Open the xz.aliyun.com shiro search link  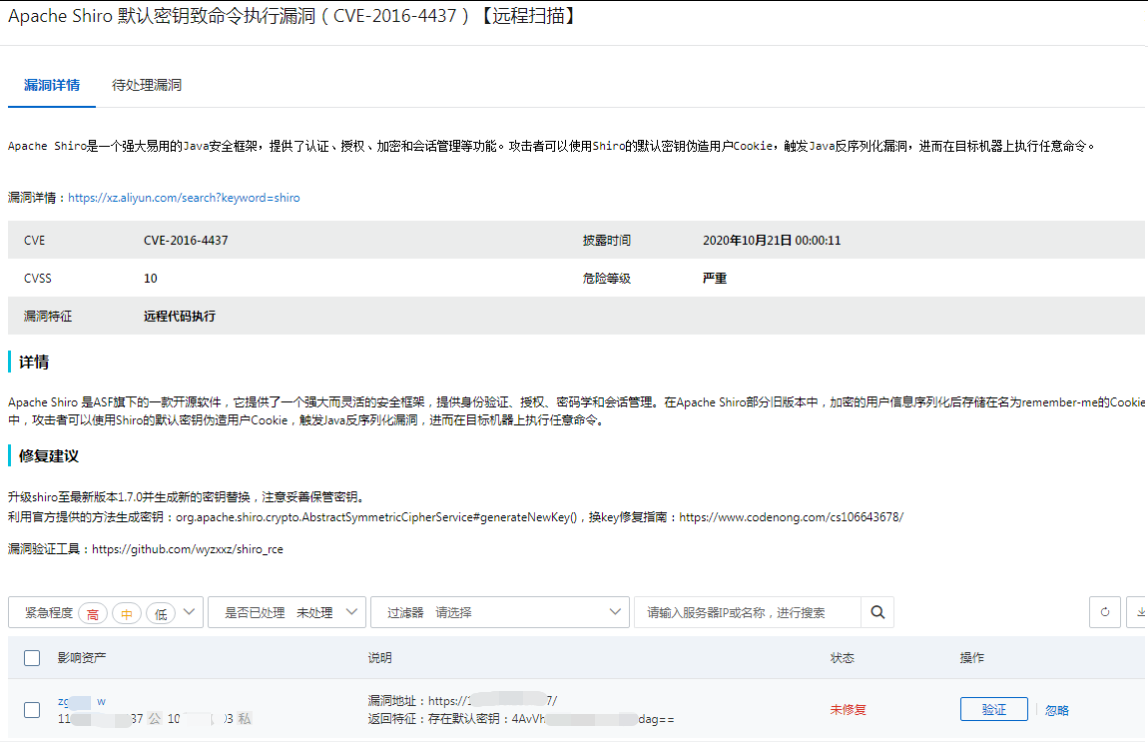[x=184, y=198]
